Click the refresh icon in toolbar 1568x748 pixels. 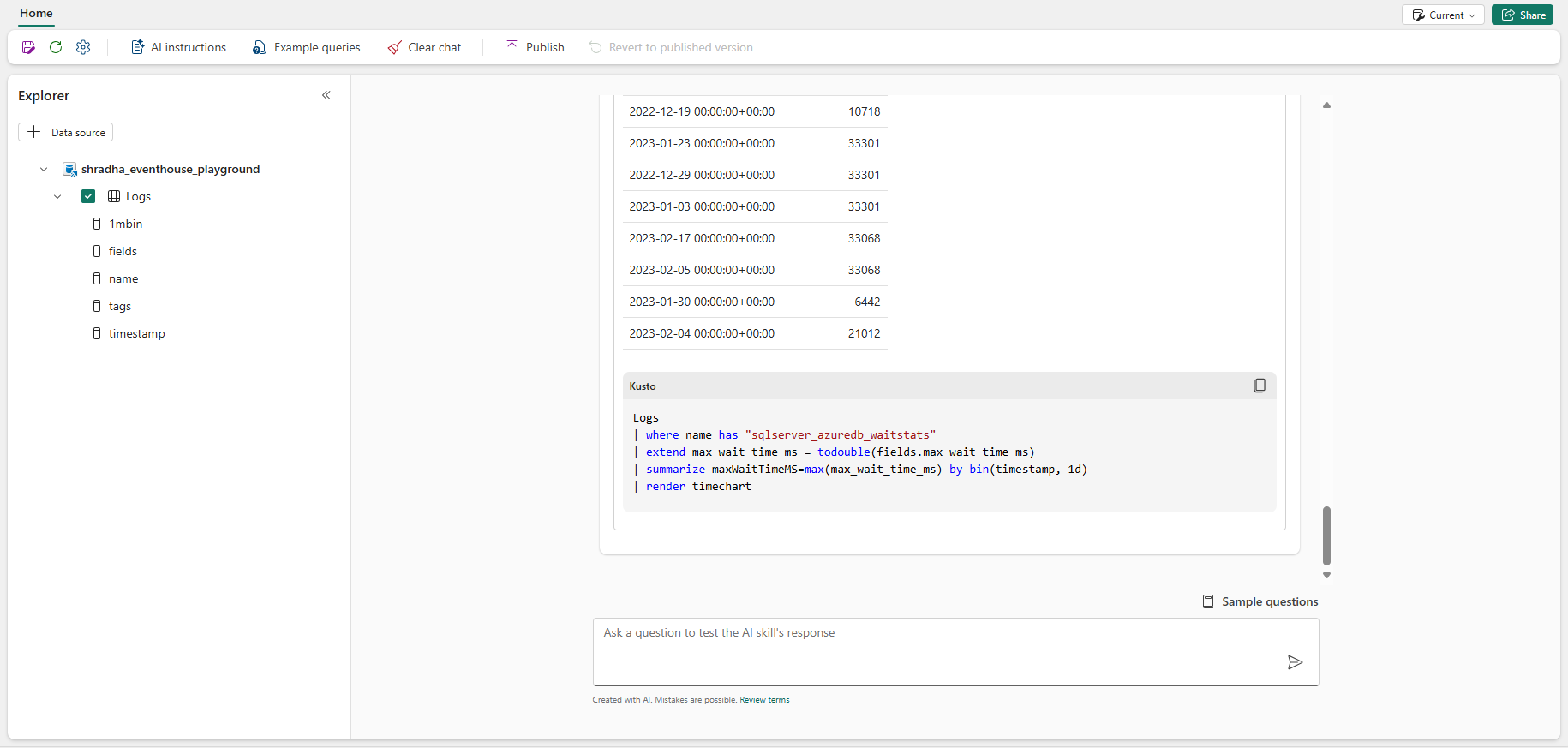coord(56,47)
